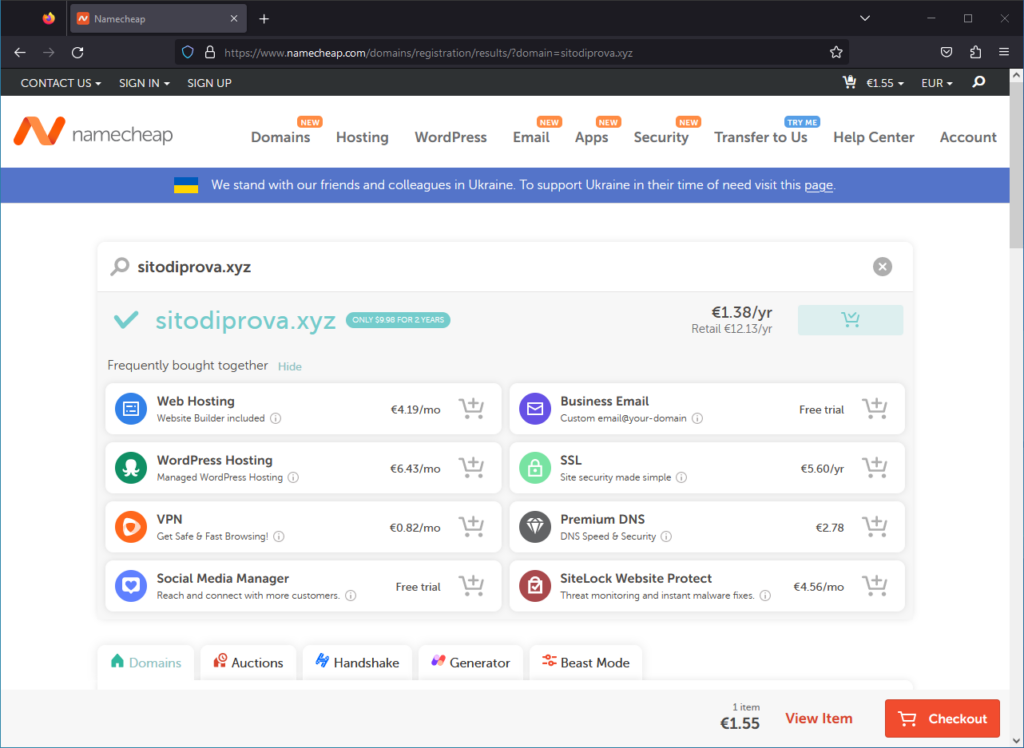This screenshot has width=1024, height=748.
Task: Open the Security menu
Action: [661, 137]
